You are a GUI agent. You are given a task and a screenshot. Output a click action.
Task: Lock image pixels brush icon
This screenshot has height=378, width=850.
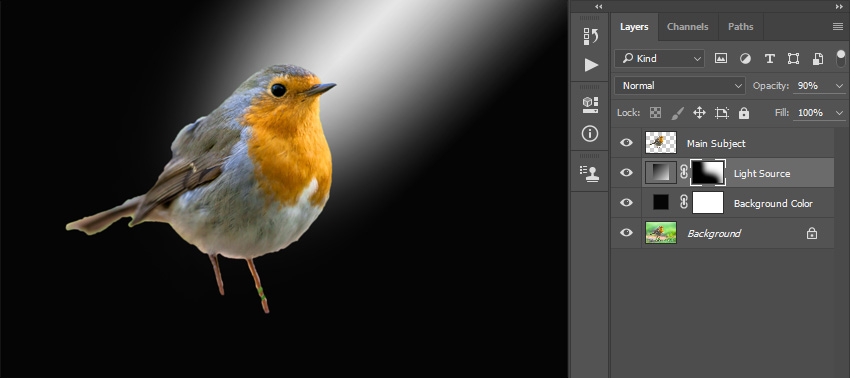678,113
